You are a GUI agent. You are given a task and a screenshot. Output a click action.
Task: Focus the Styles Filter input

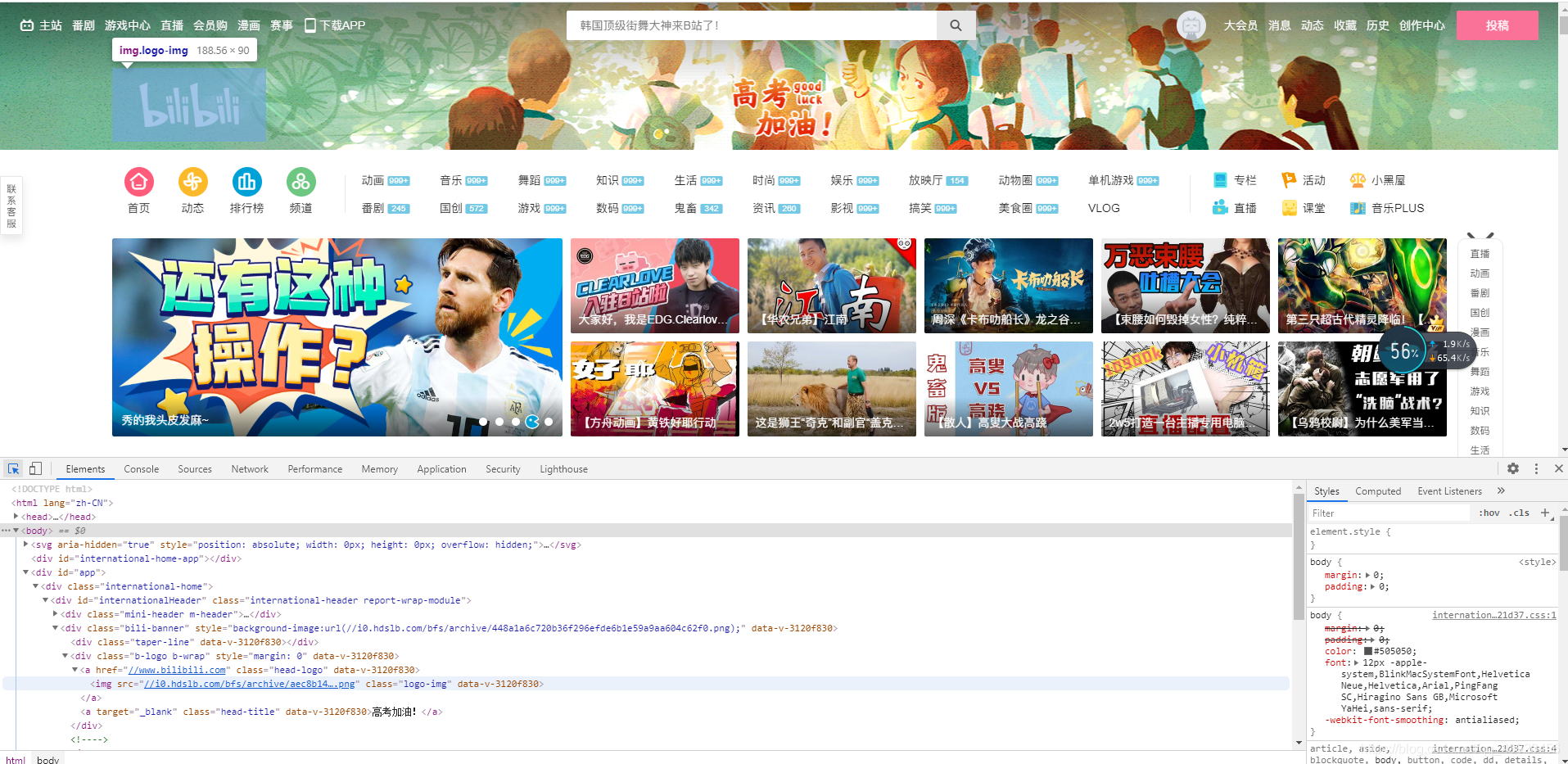[1389, 513]
